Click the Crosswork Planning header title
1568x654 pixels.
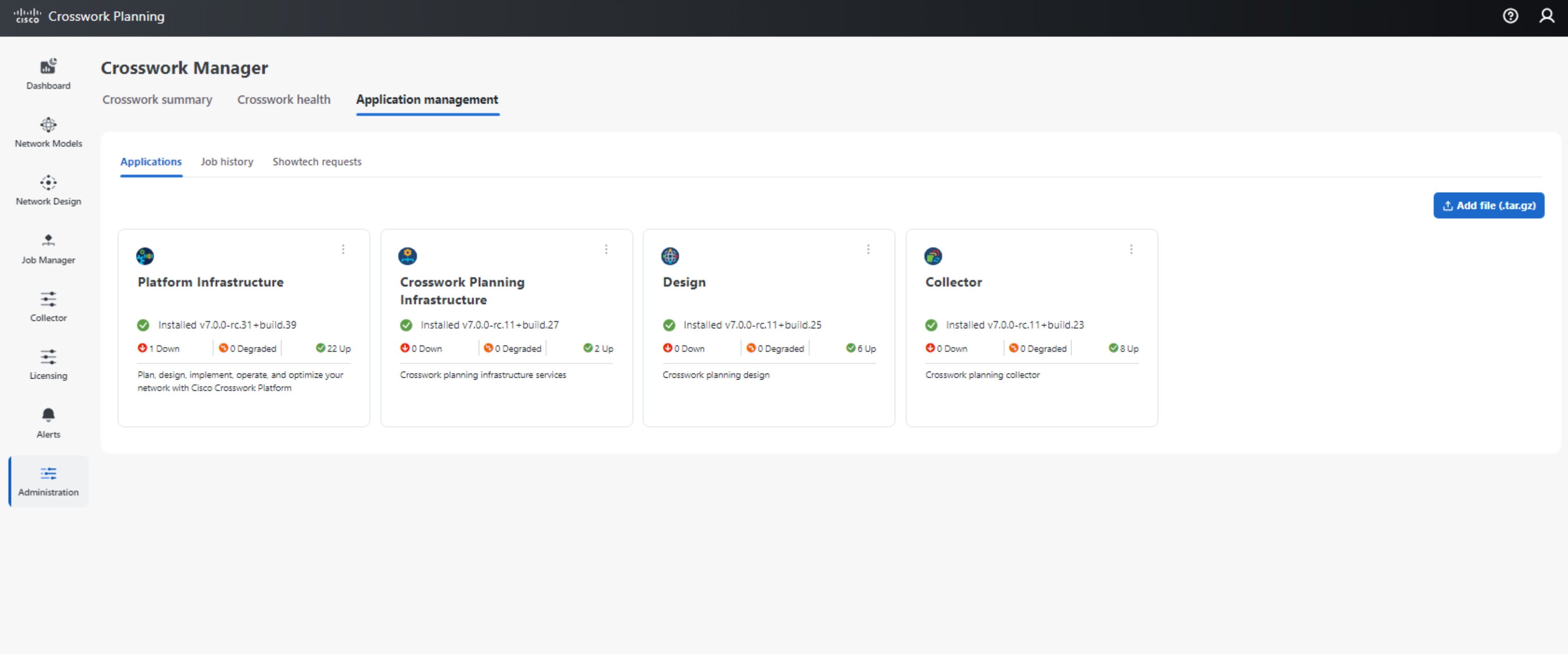[x=107, y=16]
